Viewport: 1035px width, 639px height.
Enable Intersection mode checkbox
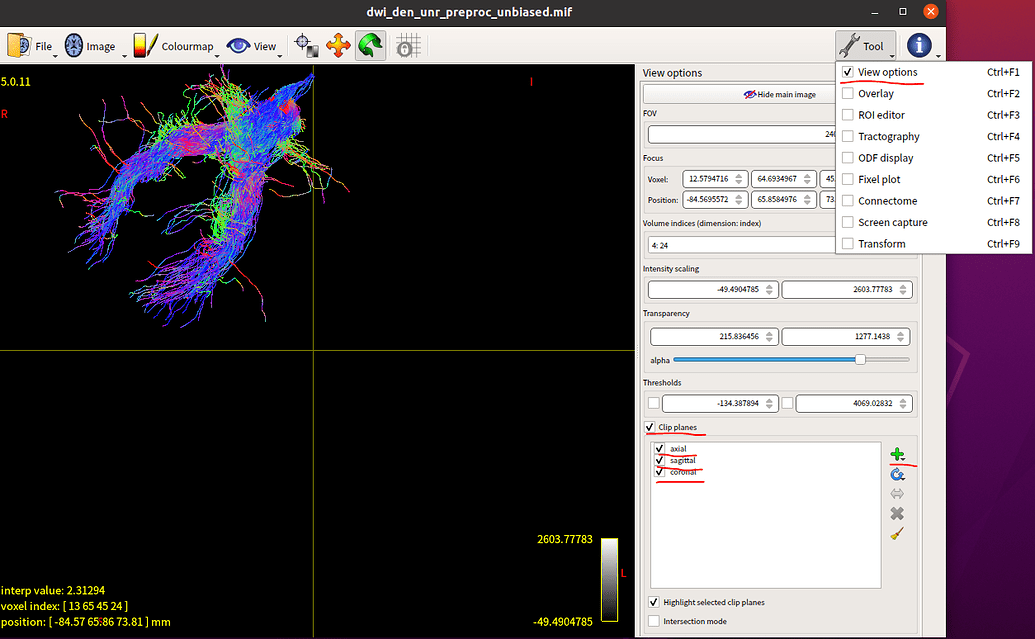(654, 621)
